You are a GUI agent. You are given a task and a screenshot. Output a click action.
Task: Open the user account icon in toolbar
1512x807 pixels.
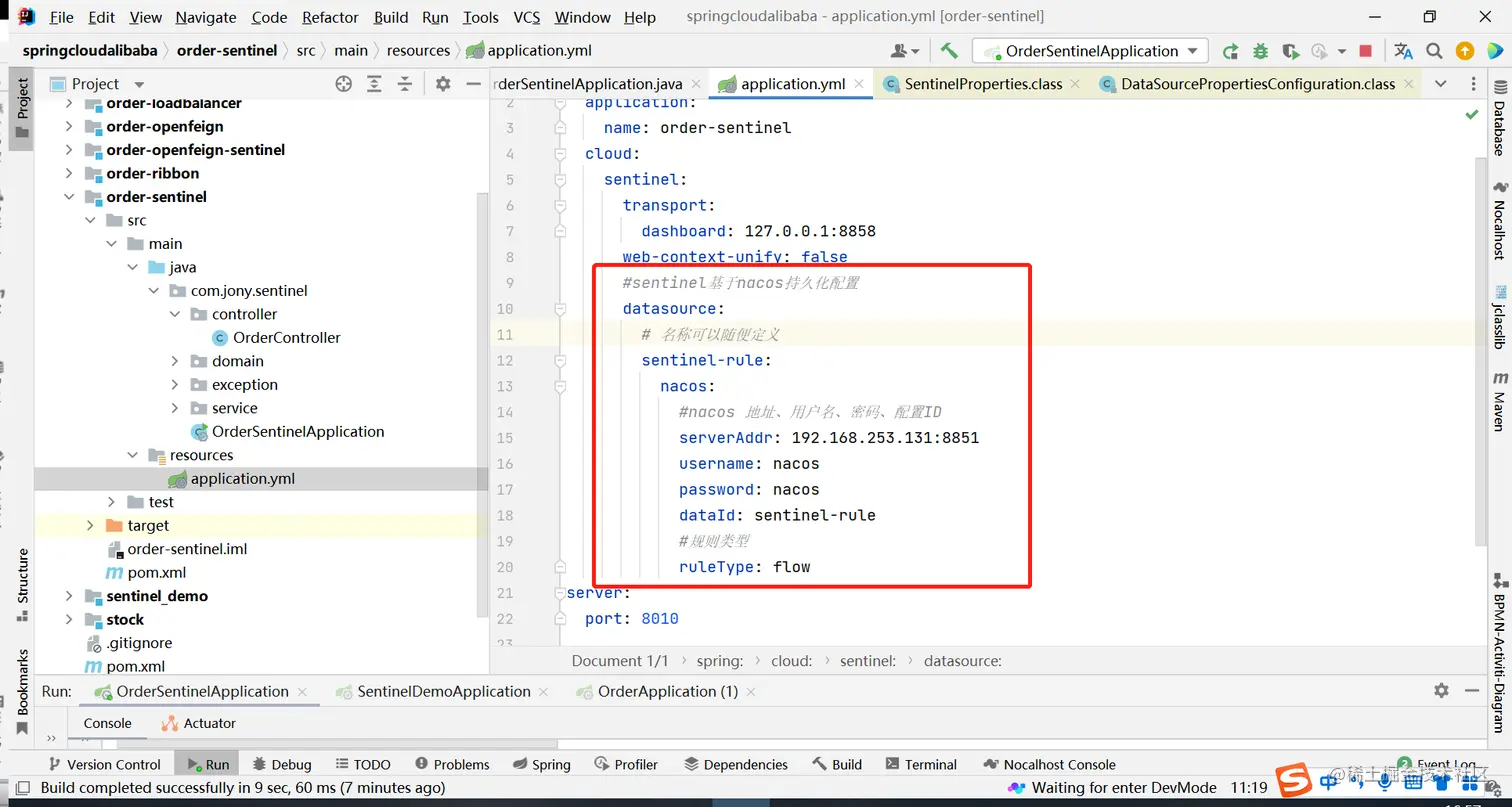904,51
